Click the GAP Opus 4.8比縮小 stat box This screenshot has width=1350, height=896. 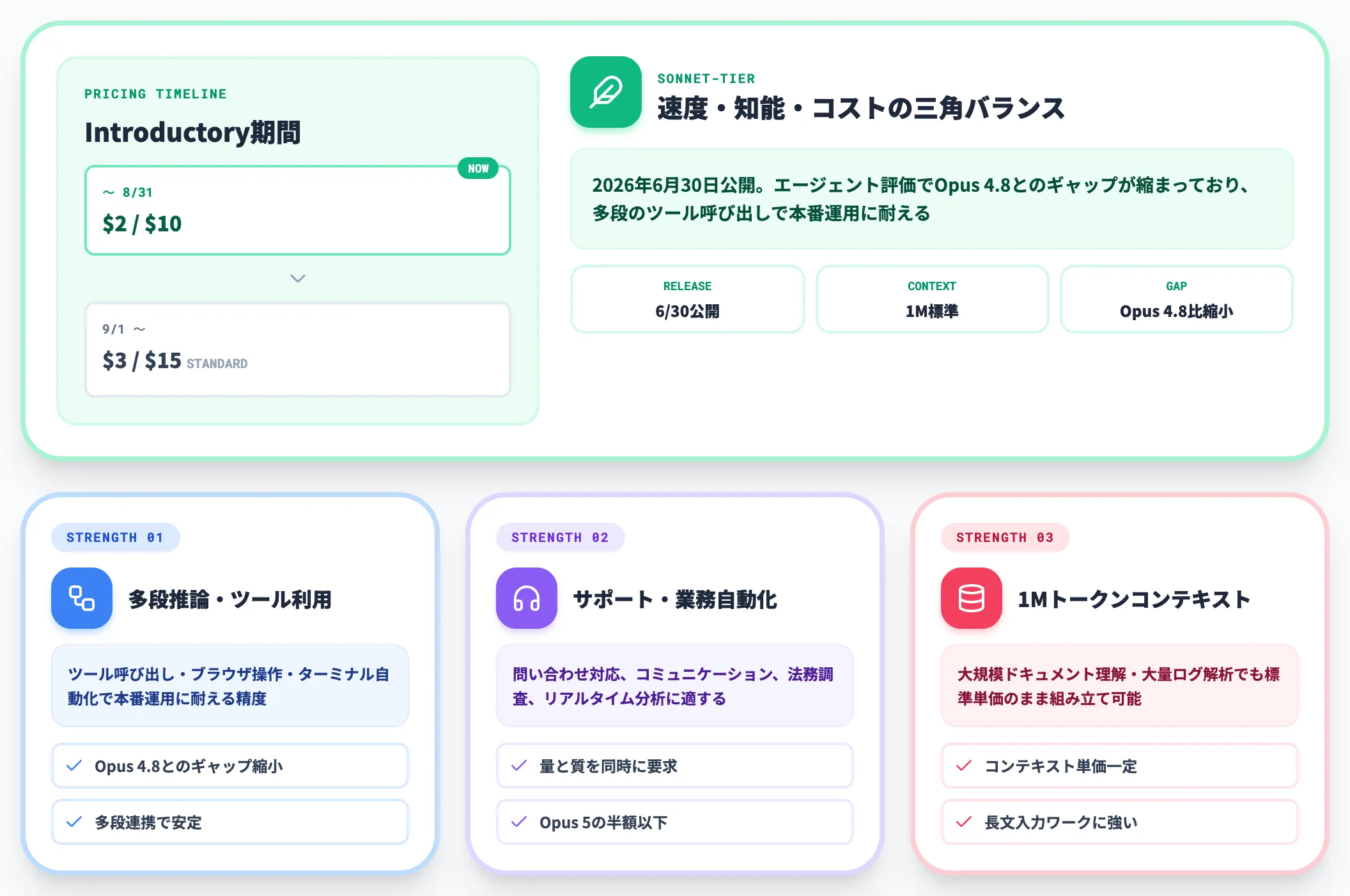click(1176, 299)
